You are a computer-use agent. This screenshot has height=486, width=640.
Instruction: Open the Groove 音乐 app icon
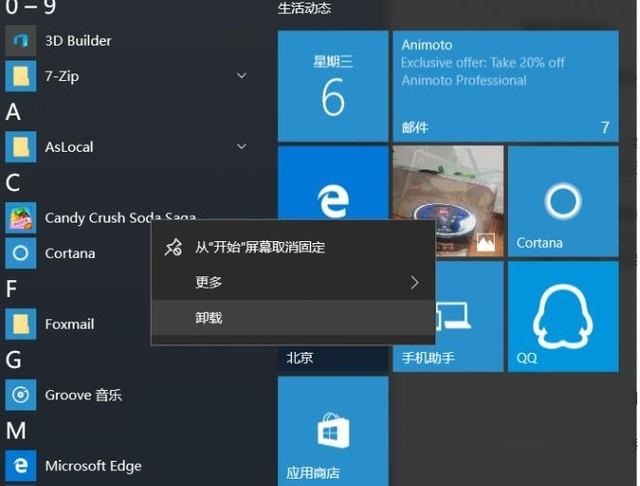click(20, 395)
